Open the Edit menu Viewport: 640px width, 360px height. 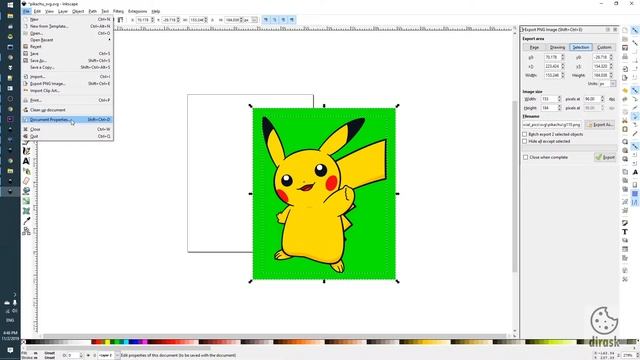[x=37, y=11]
